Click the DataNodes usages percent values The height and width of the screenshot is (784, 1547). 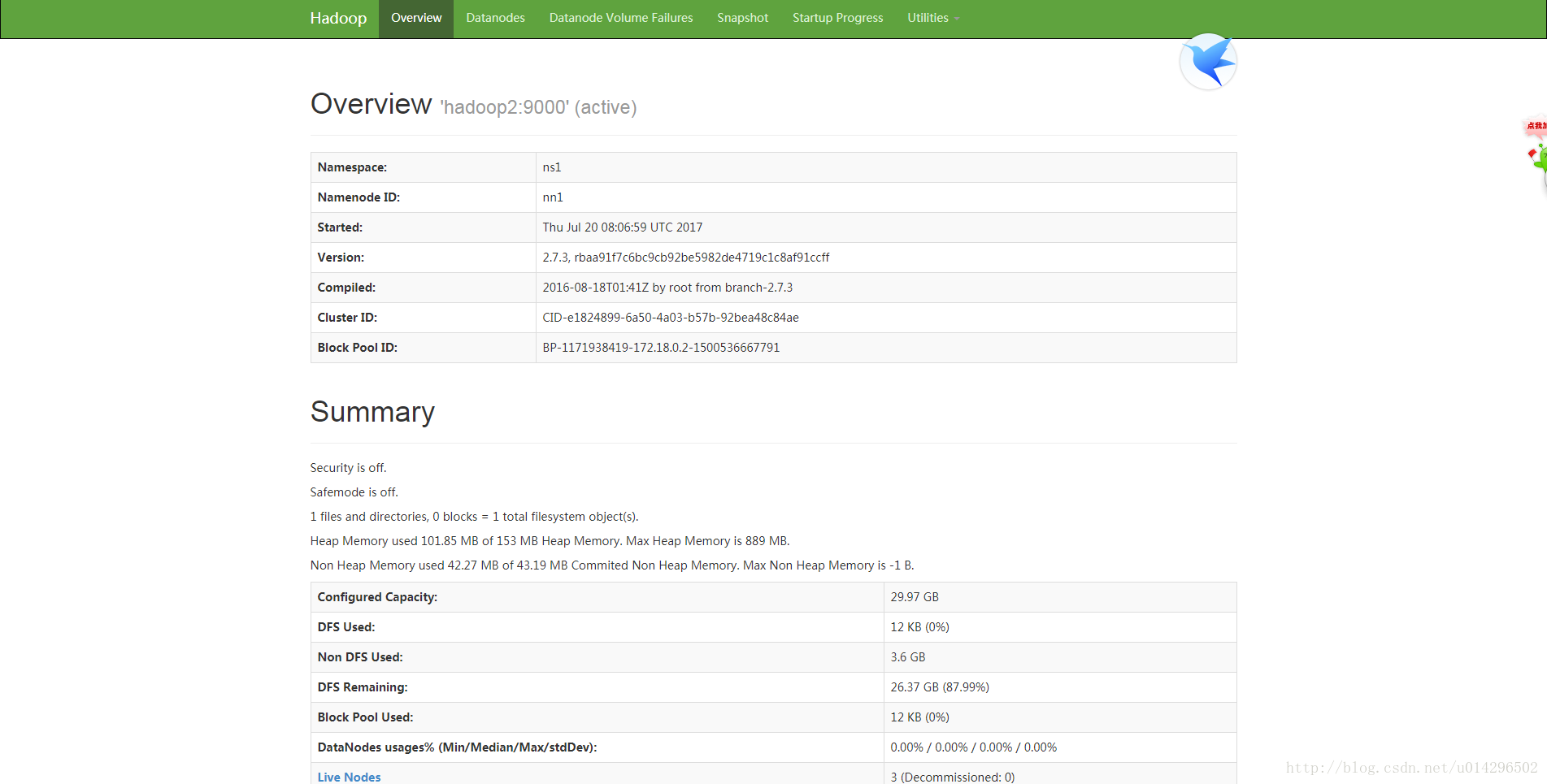[x=974, y=747]
